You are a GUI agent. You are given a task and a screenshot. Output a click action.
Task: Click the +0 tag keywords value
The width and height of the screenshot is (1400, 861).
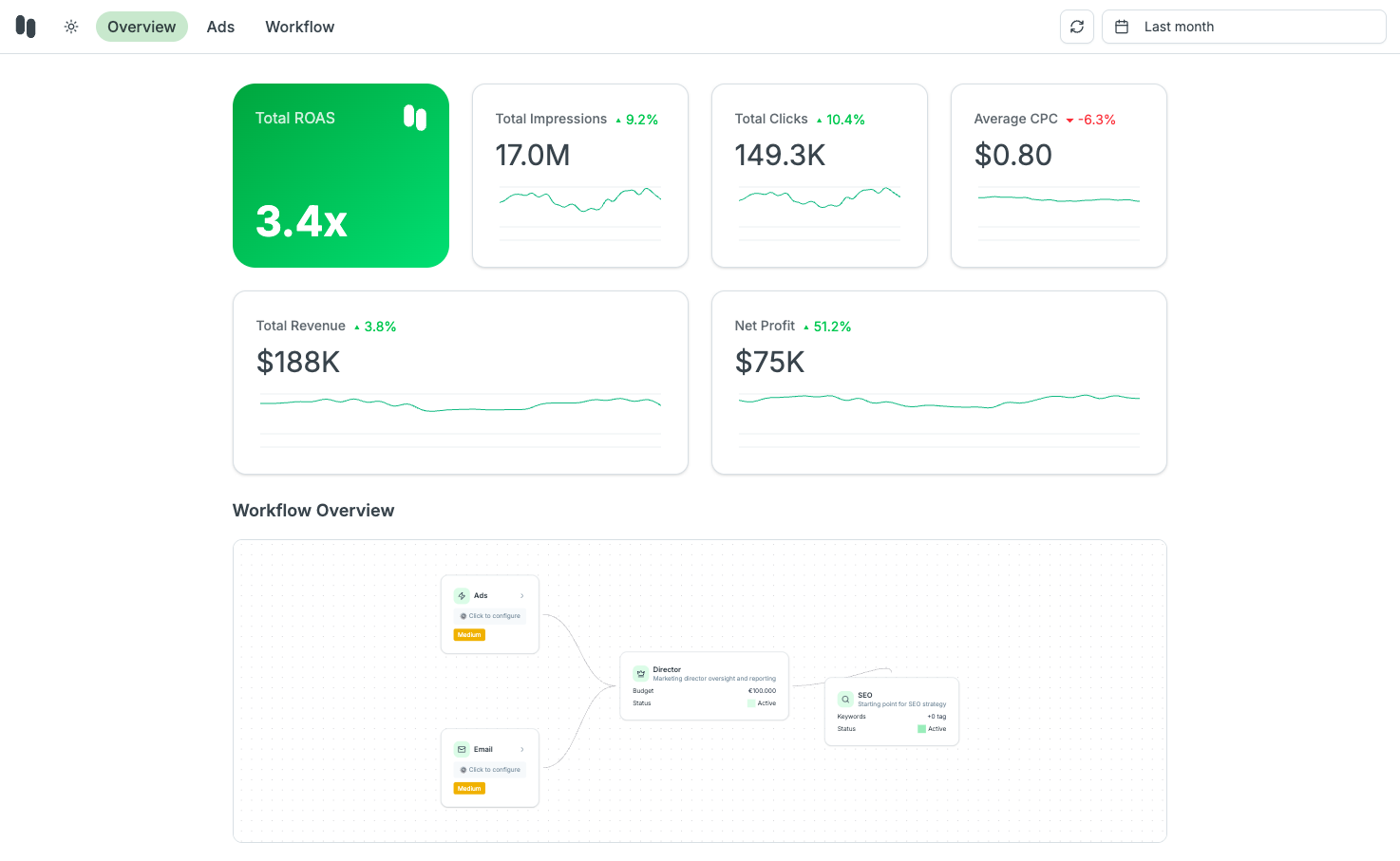[x=936, y=717]
